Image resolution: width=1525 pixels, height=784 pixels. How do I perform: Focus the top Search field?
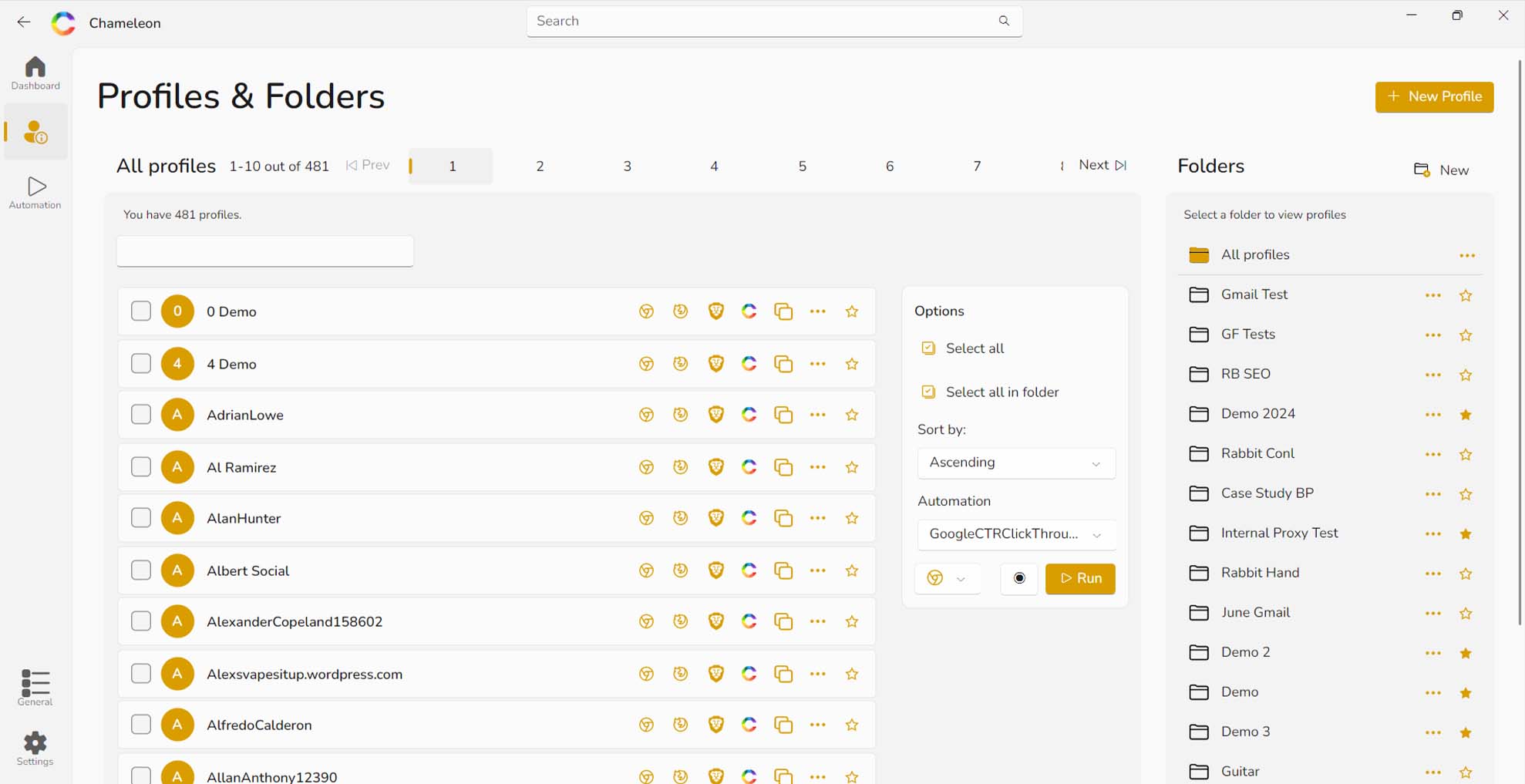774,22
